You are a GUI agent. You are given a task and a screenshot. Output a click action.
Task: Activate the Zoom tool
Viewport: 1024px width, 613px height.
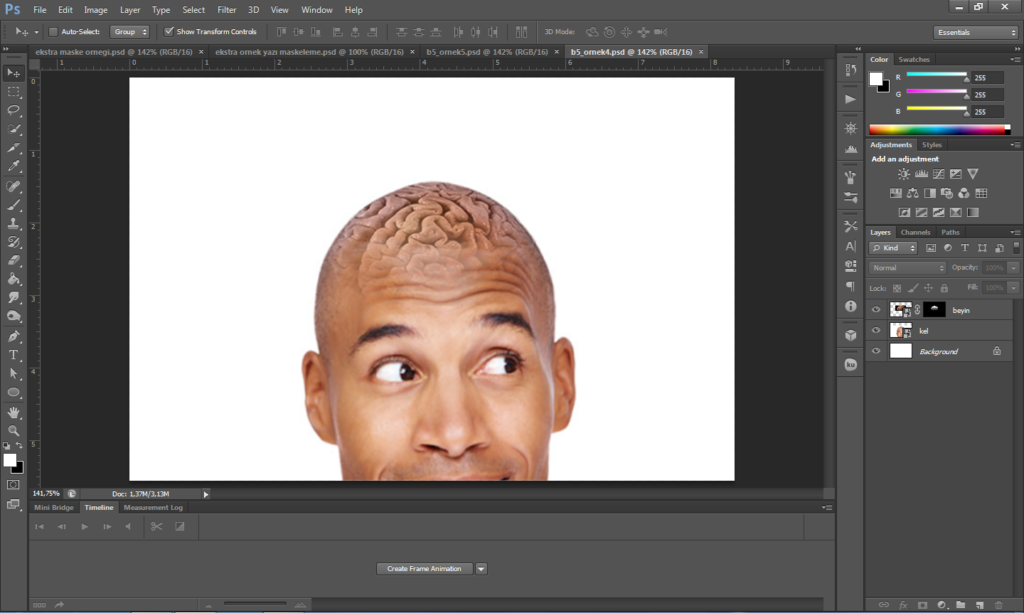tap(14, 430)
